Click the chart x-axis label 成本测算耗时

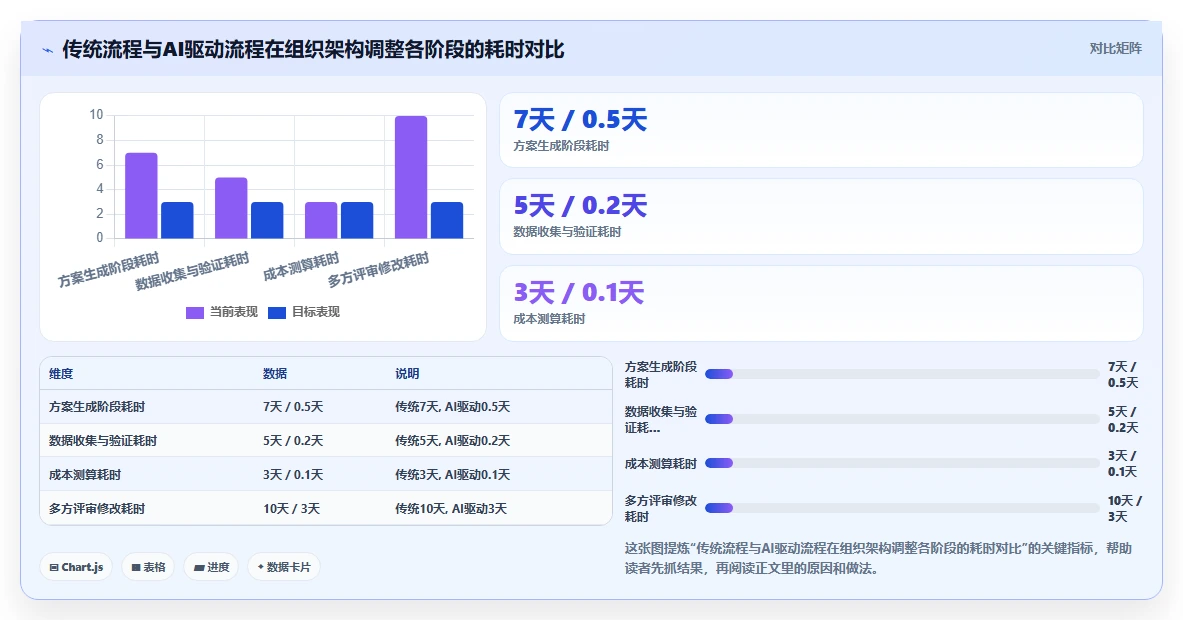point(301,268)
